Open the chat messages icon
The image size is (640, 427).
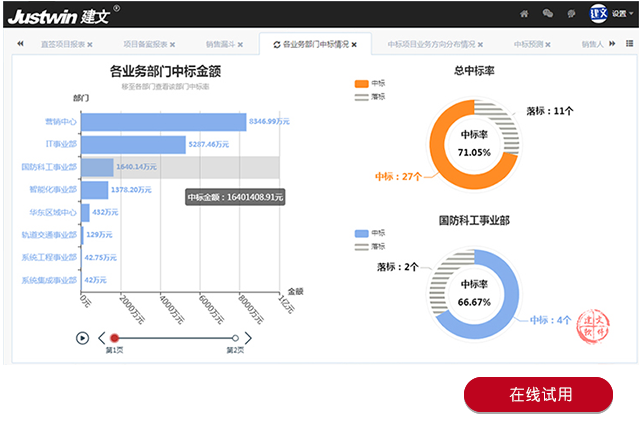(548, 14)
